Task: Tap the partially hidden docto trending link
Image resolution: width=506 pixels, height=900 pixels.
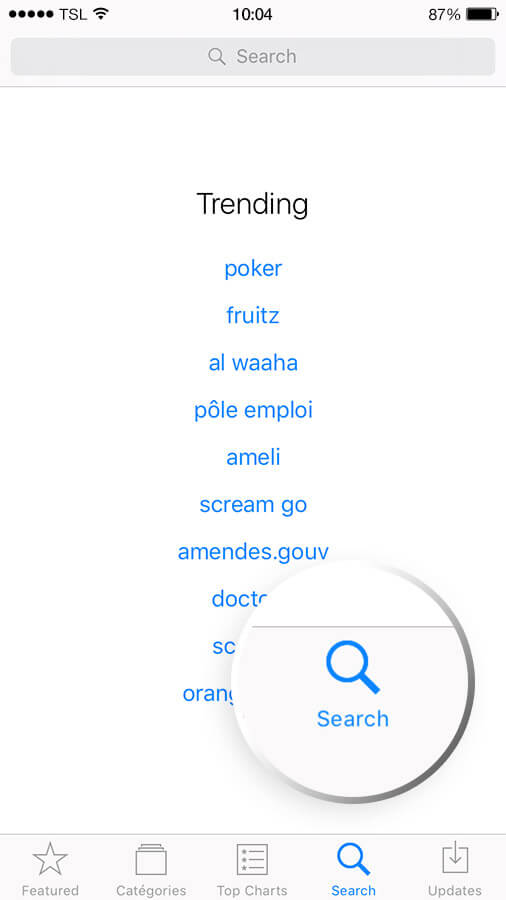Action: point(239,599)
